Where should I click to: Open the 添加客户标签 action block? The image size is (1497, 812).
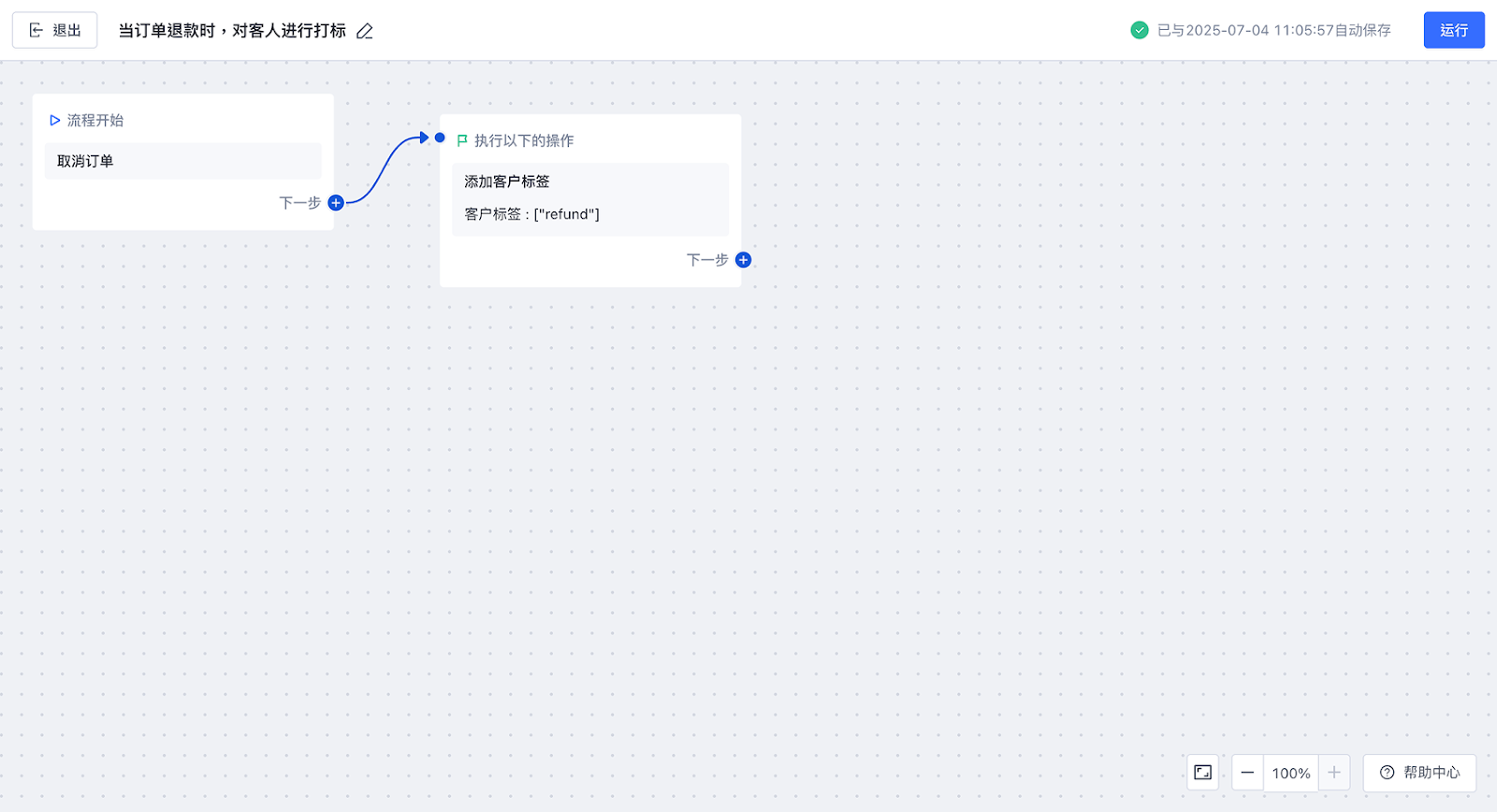tap(590, 199)
